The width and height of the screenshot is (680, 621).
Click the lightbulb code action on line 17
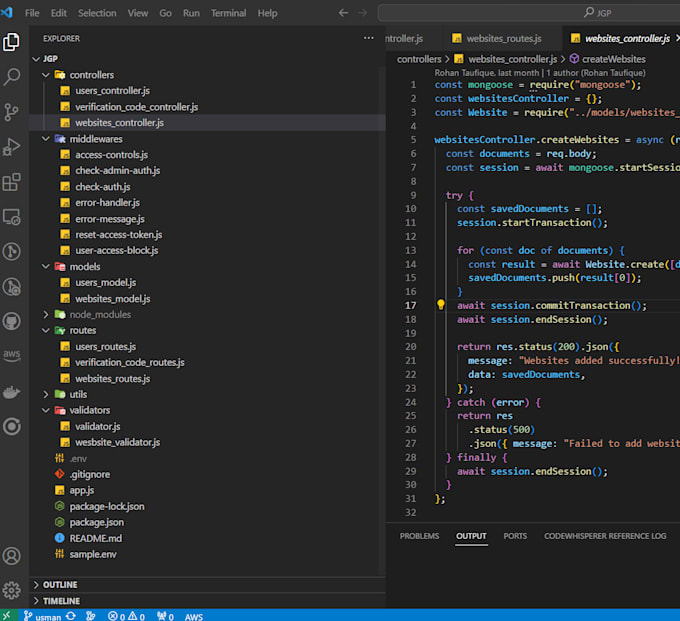click(441, 305)
